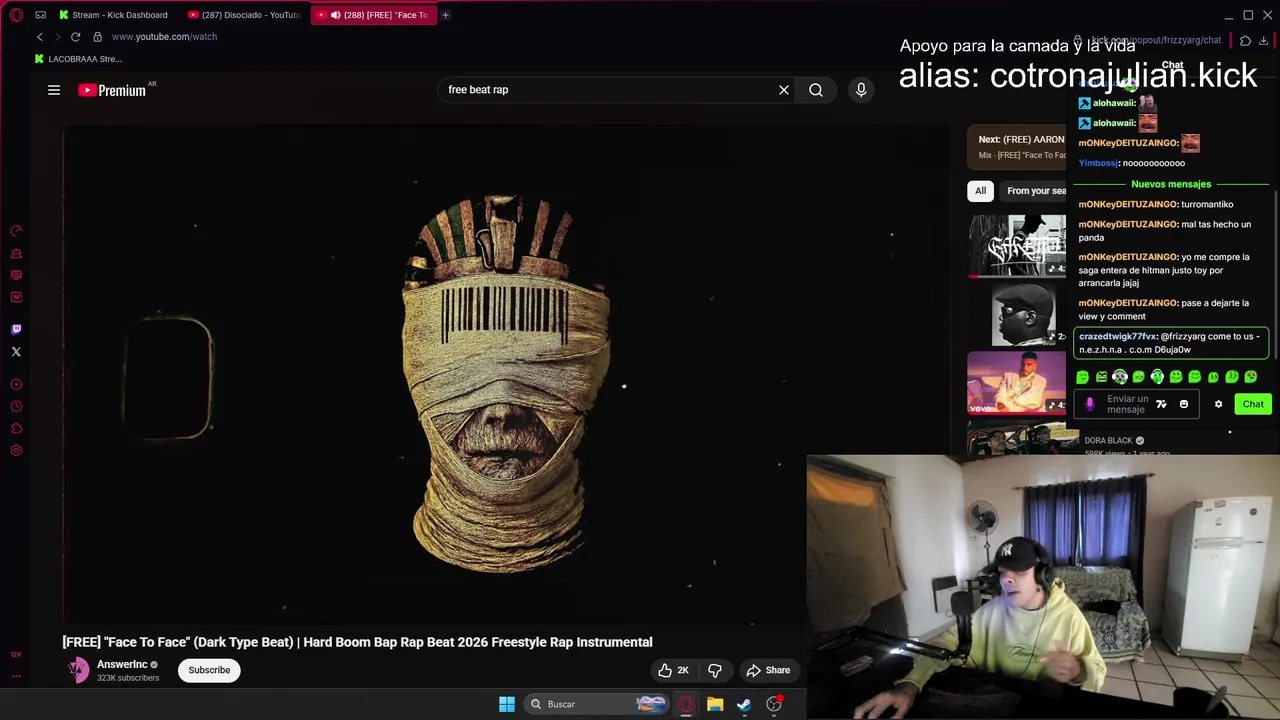Screen dimensions: 1280x720
Task: Switch to the Disociado YouTube tab
Action: [245, 15]
